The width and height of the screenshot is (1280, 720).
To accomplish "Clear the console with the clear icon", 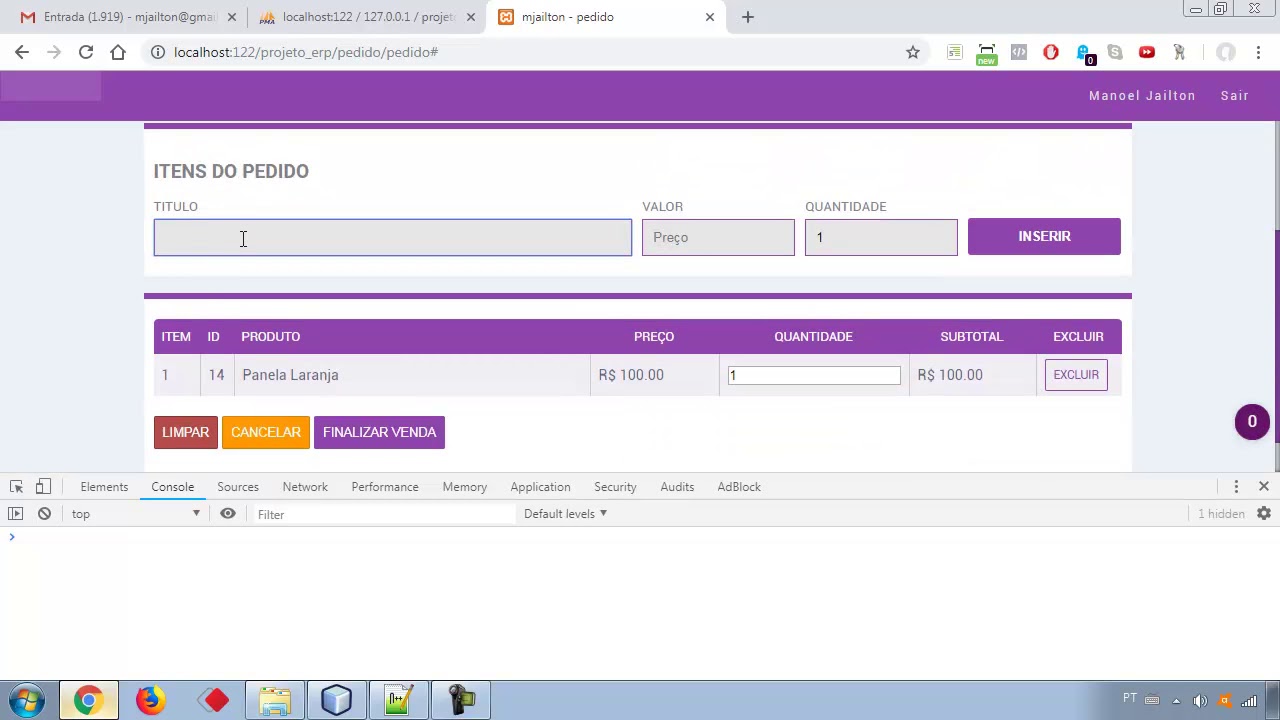I will 44,514.
